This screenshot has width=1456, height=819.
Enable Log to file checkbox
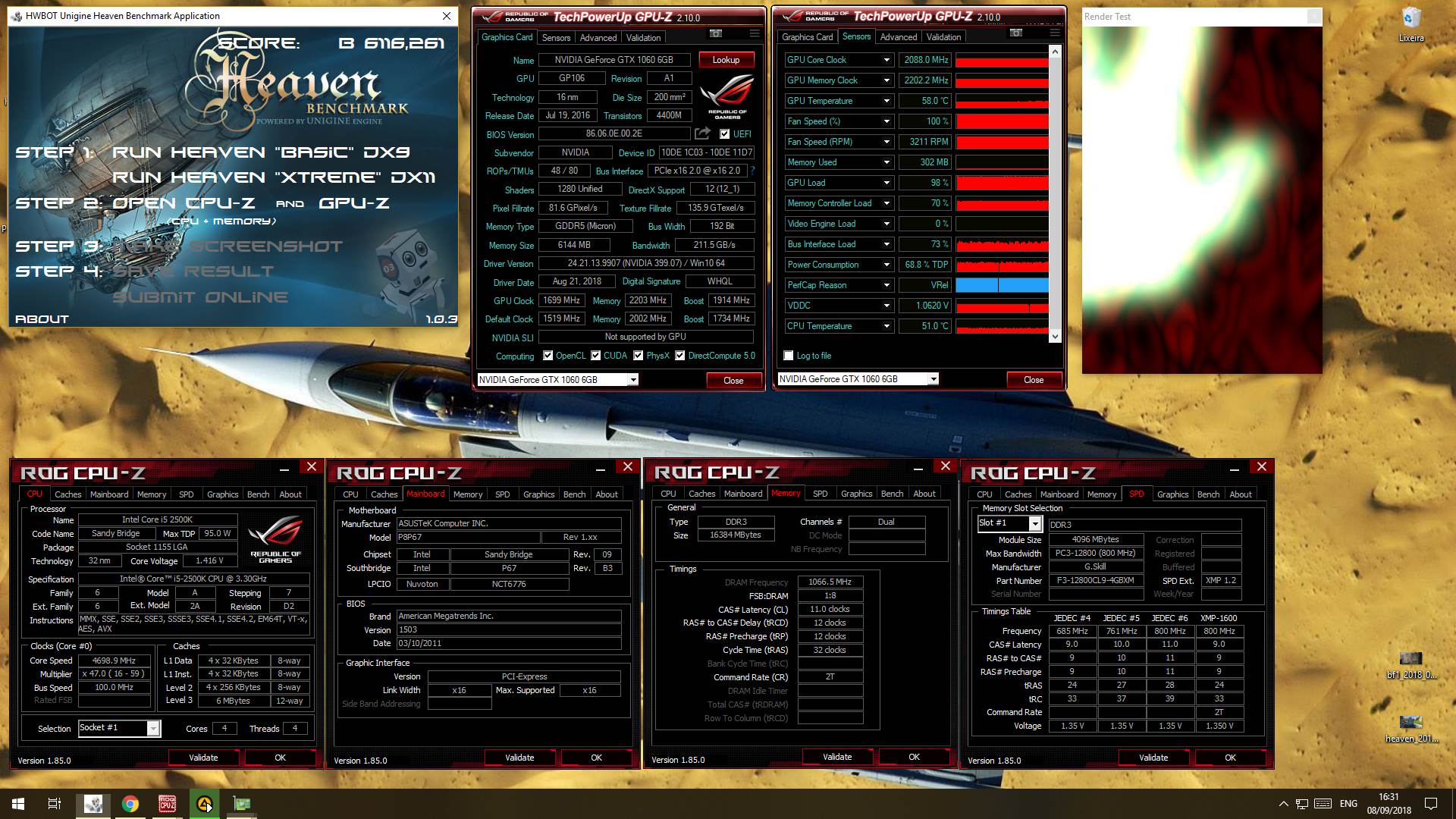click(x=789, y=356)
